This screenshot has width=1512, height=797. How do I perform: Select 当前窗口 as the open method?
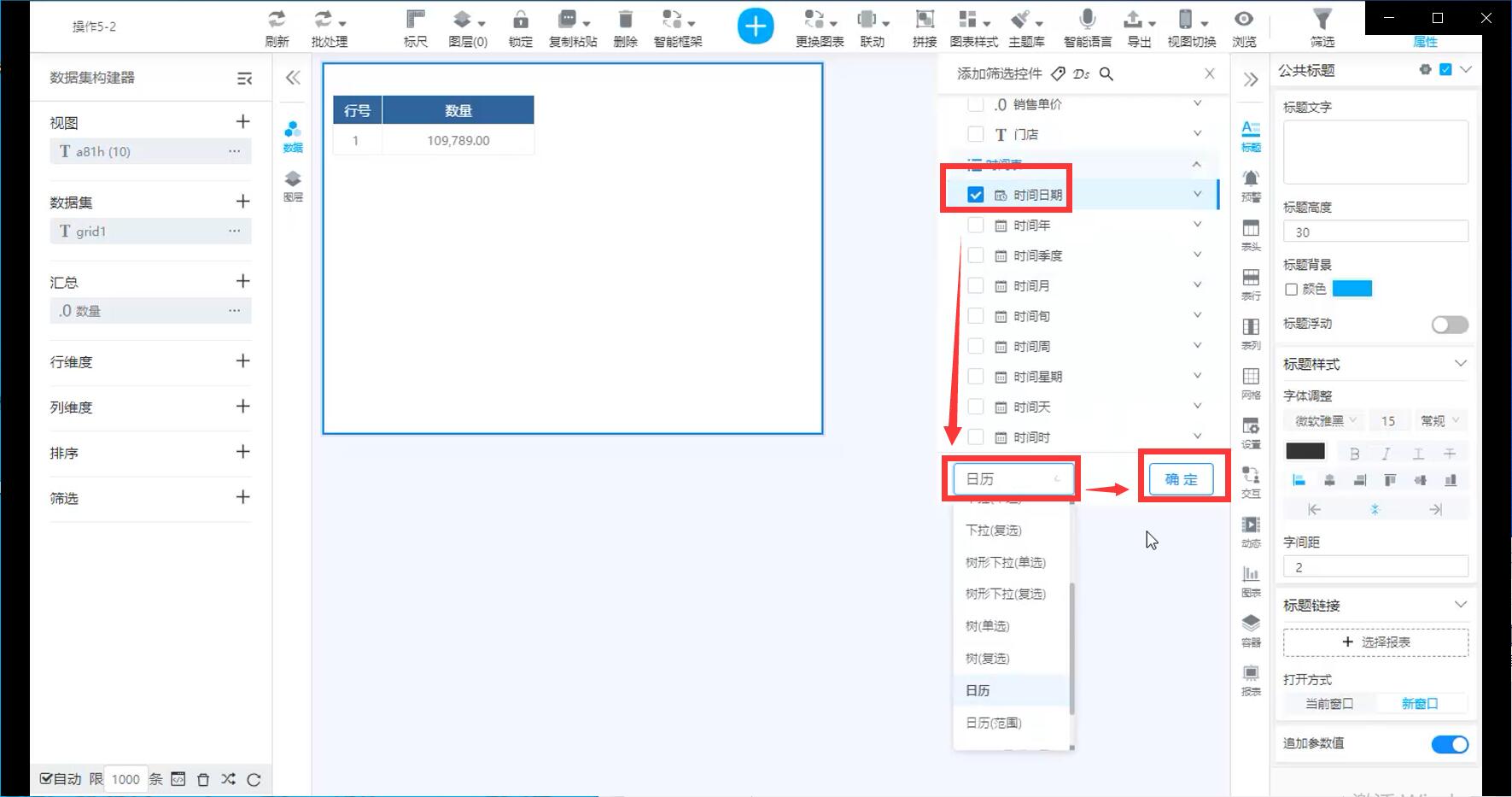(x=1329, y=704)
